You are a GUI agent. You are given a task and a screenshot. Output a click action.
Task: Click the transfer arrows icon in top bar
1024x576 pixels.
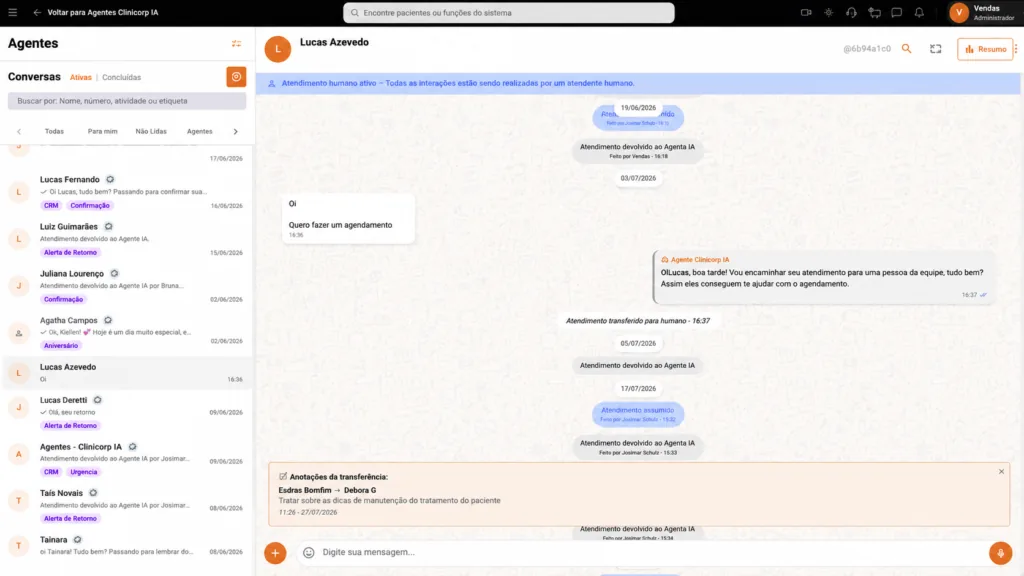pos(874,12)
